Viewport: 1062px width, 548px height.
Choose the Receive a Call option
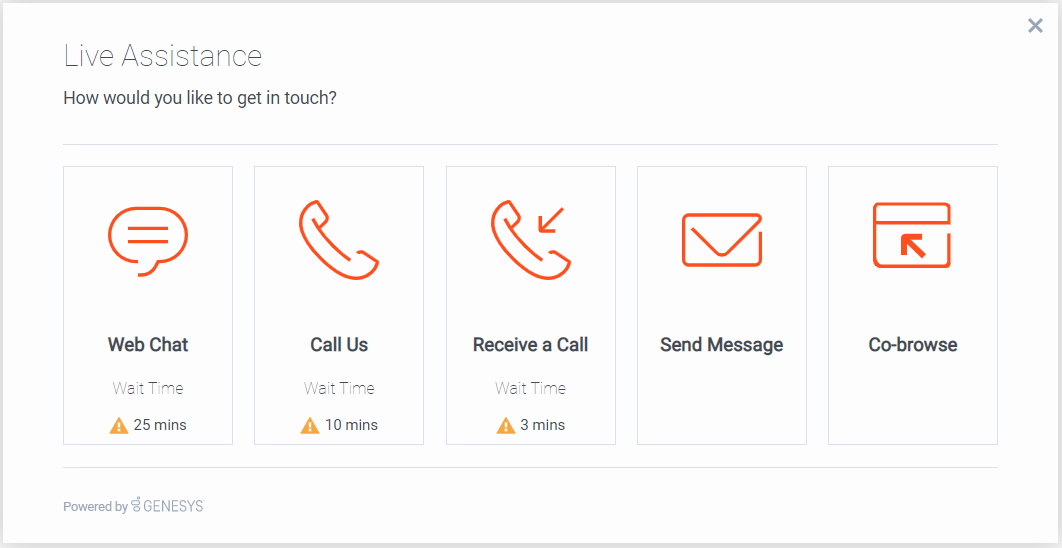pos(530,344)
